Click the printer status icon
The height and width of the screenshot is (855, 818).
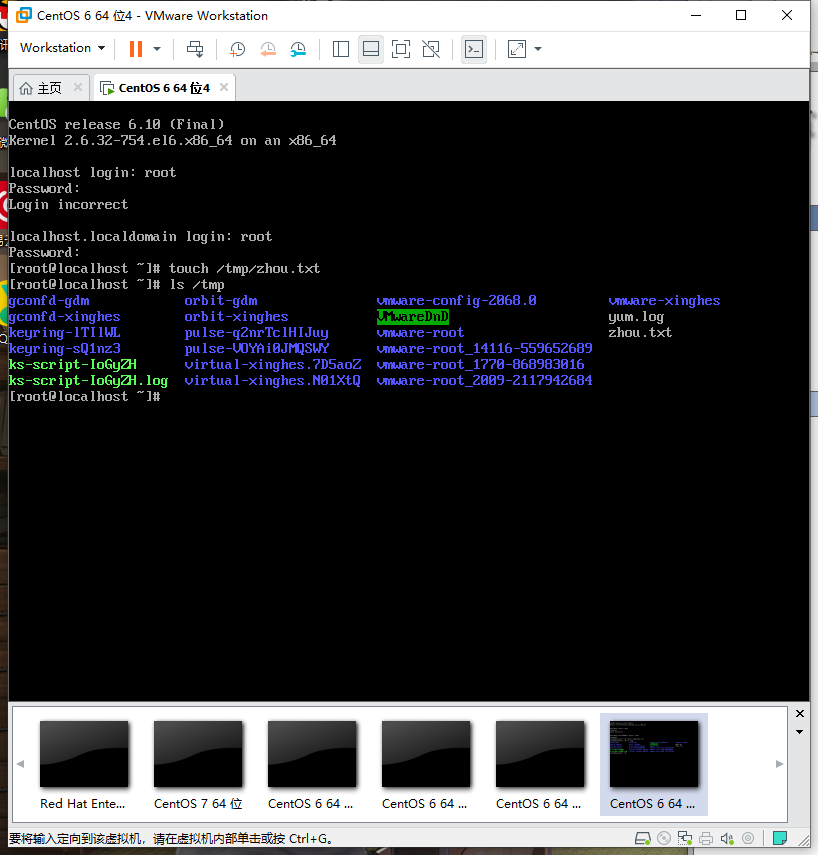(x=706, y=838)
